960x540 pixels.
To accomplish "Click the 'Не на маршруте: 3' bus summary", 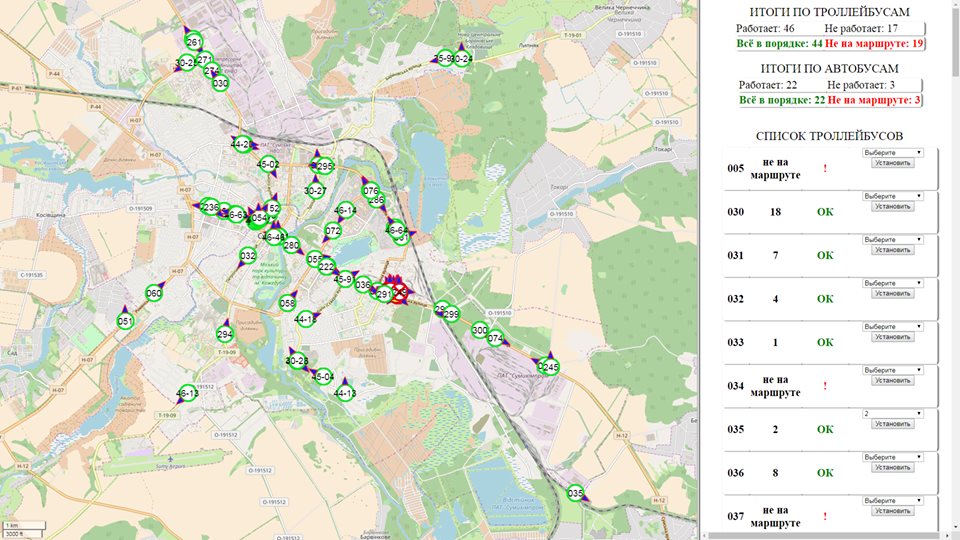I will click(x=874, y=100).
